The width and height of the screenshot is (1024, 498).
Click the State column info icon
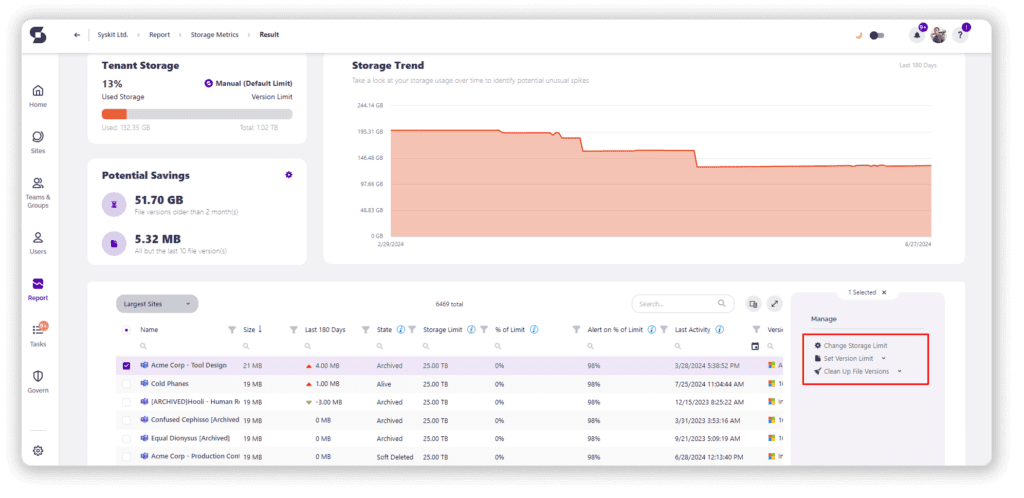click(400, 330)
